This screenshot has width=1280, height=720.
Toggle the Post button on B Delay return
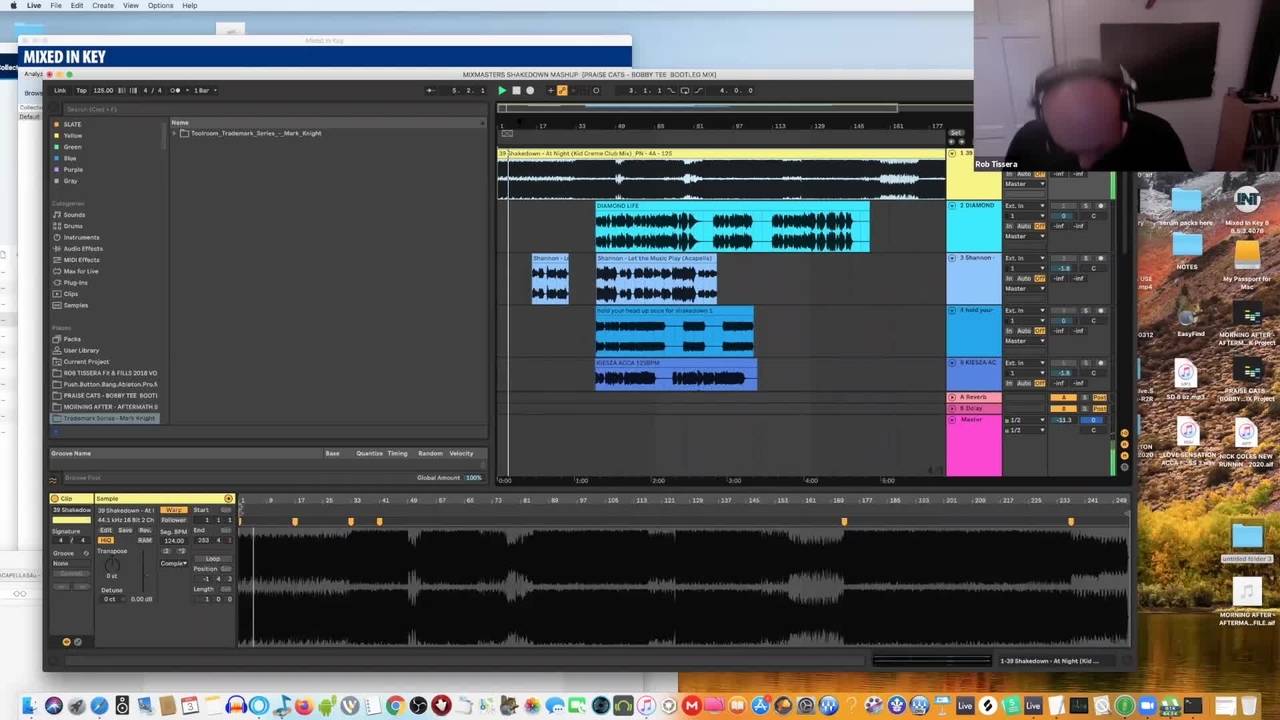tap(1100, 409)
